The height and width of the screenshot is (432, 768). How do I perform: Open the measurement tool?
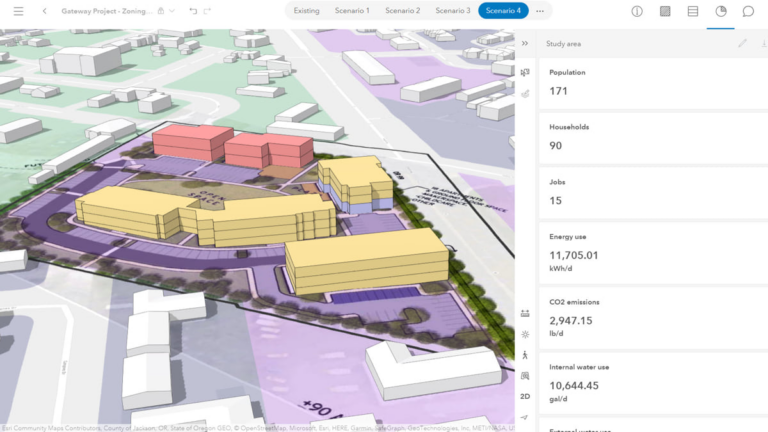(525, 313)
